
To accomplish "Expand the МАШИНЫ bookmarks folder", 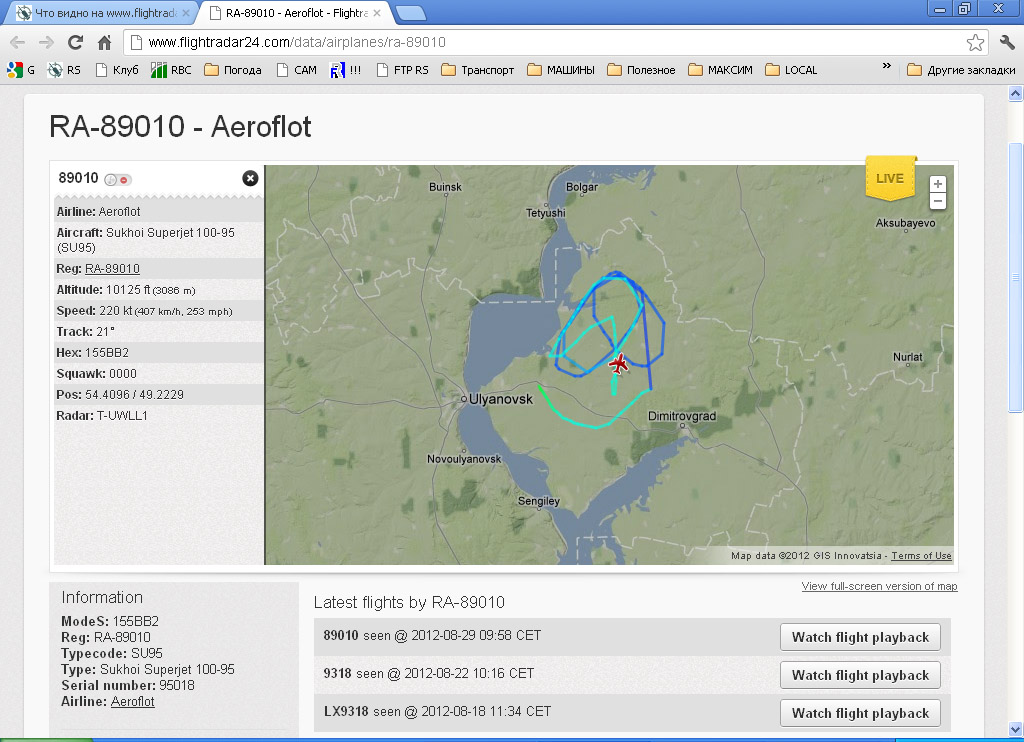I will click(561, 70).
